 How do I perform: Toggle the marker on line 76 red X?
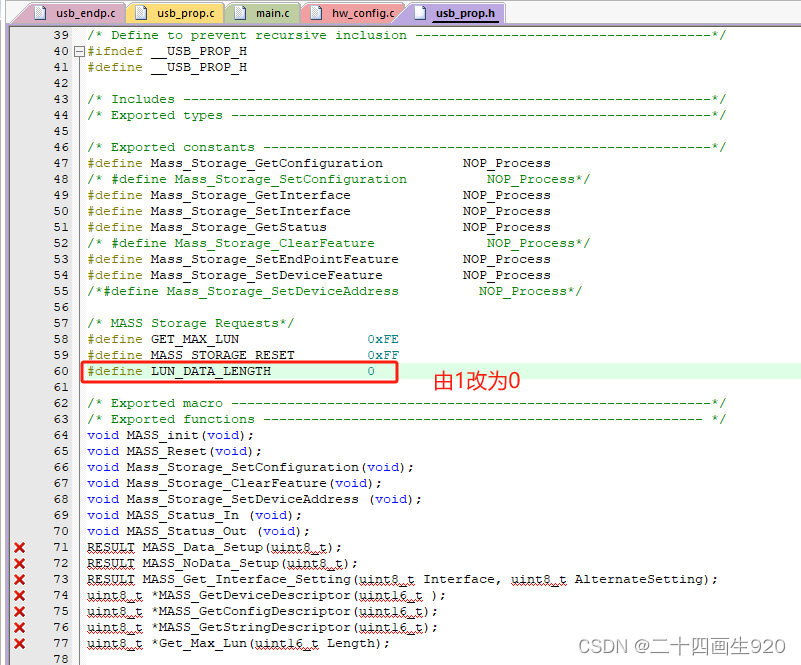coord(18,627)
